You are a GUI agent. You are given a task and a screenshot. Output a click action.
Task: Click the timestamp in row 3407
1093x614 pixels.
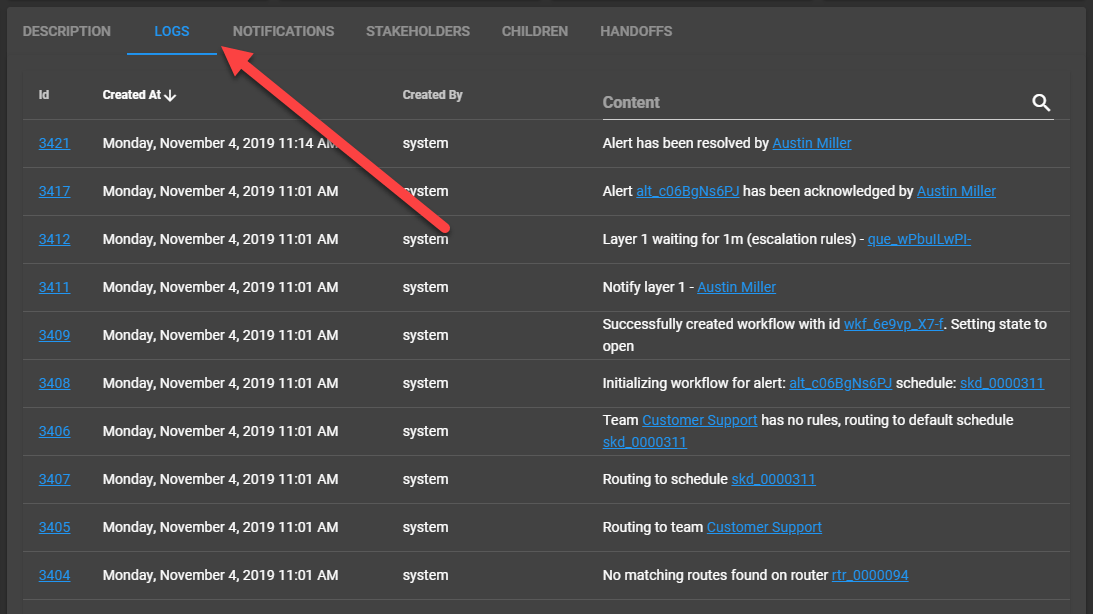coord(220,480)
